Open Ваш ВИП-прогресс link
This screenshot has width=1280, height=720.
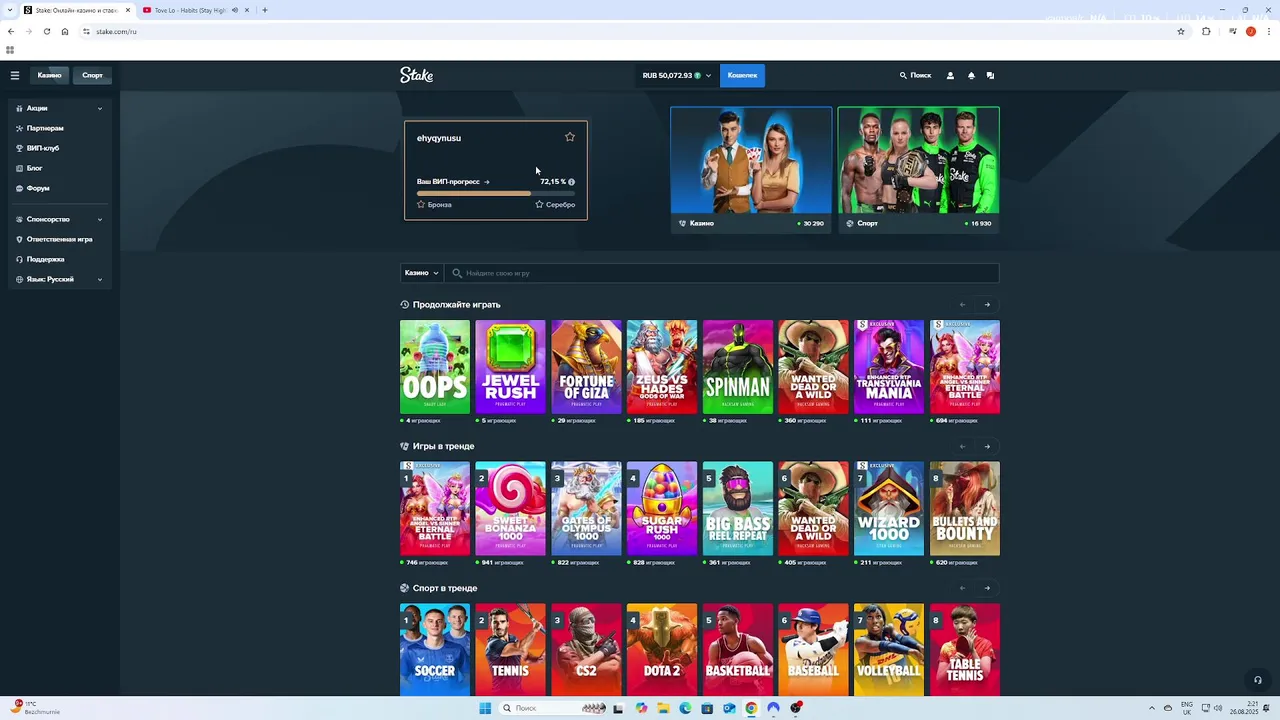(x=453, y=182)
